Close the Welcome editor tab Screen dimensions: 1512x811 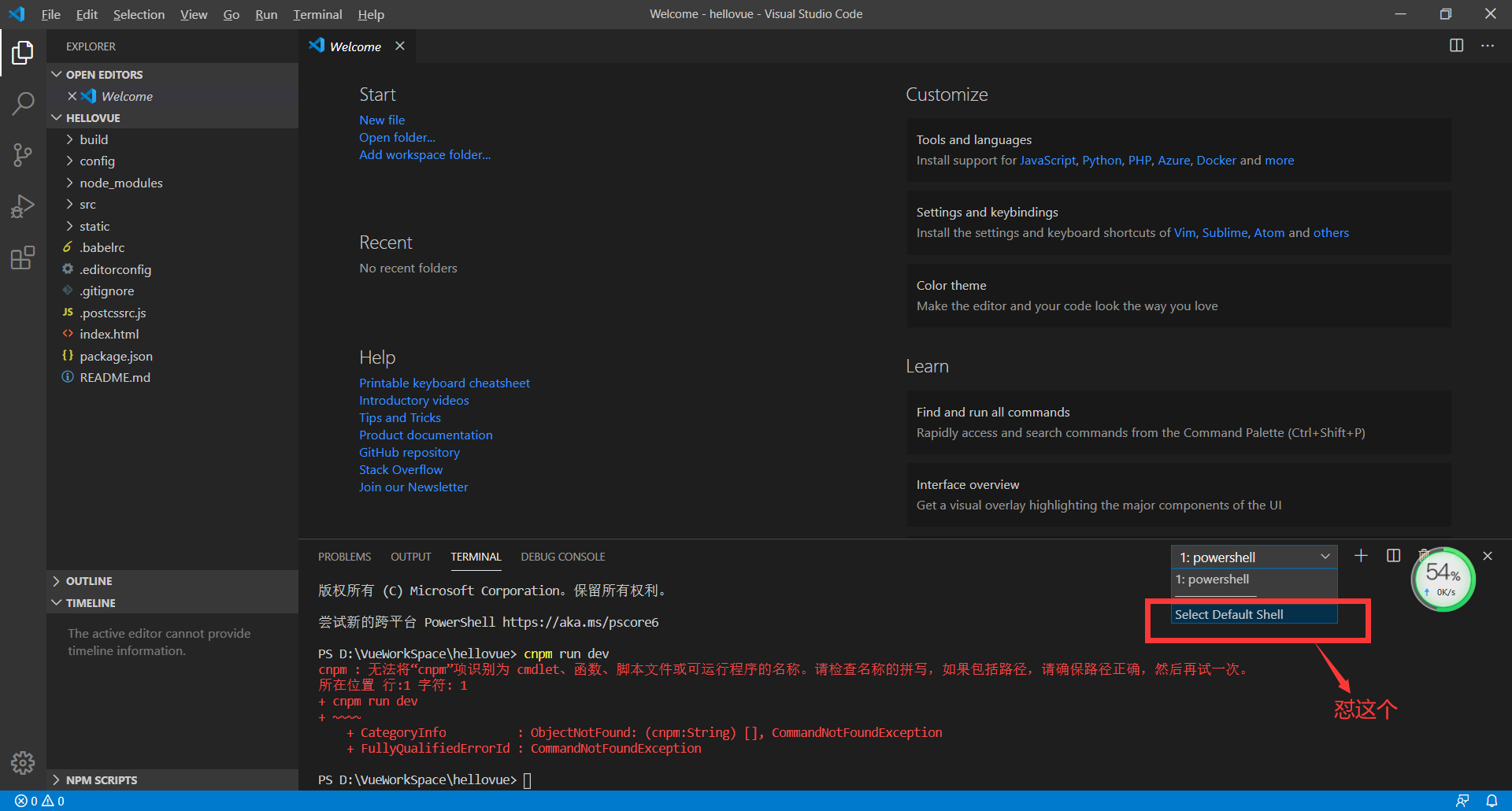(x=400, y=46)
